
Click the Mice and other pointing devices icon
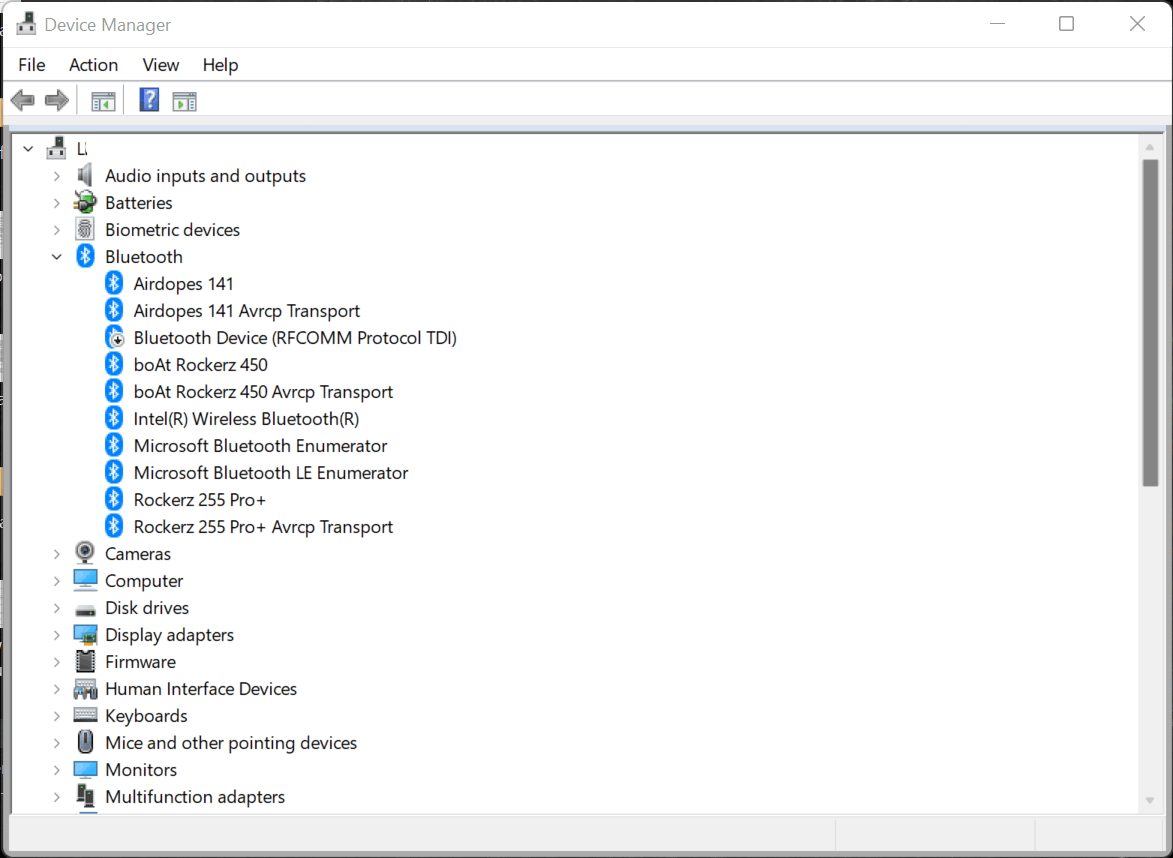85,742
